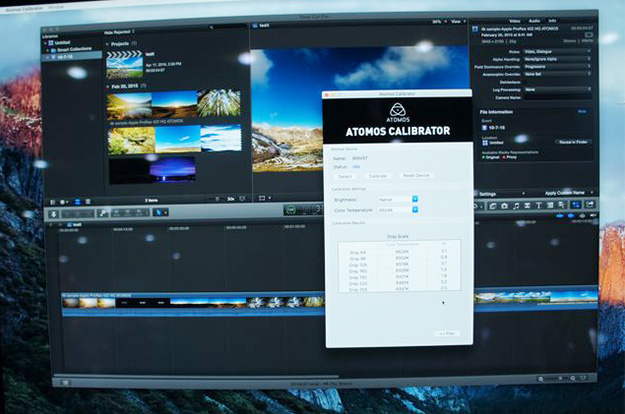
Task: Switch to the Info inspector tab
Action: (x=552, y=20)
